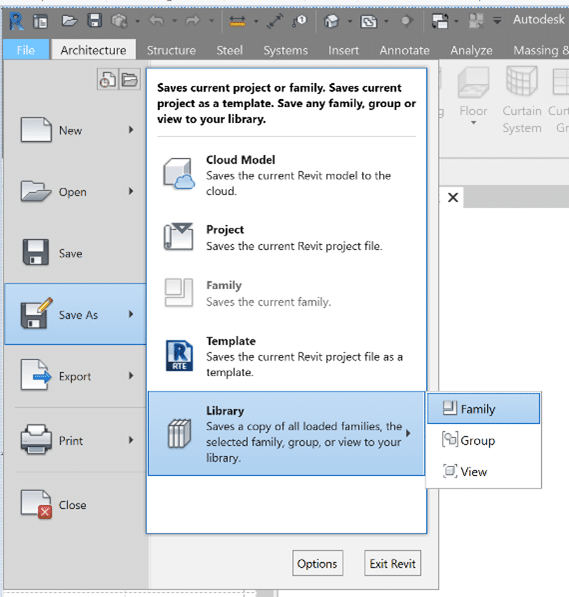This screenshot has width=569, height=597.
Task: Switch to the Systems ribbon tab
Action: 286,50
